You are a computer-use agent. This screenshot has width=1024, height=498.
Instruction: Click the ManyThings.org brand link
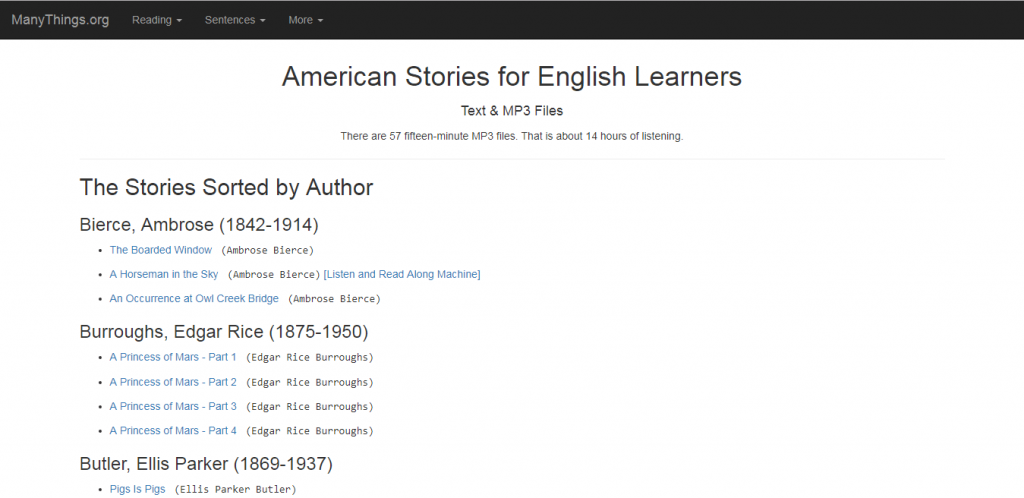click(60, 20)
